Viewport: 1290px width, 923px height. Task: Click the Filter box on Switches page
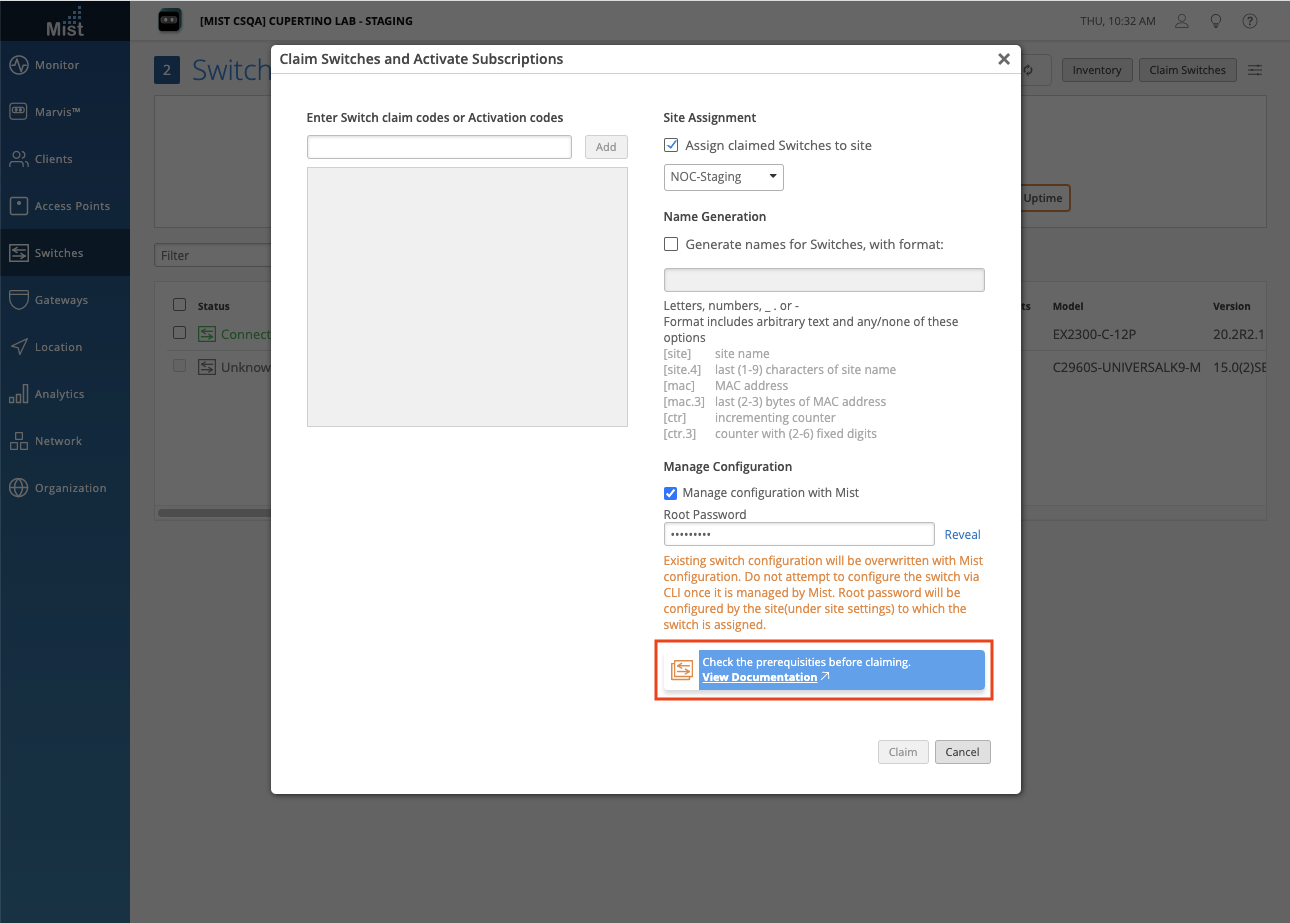tap(212, 255)
